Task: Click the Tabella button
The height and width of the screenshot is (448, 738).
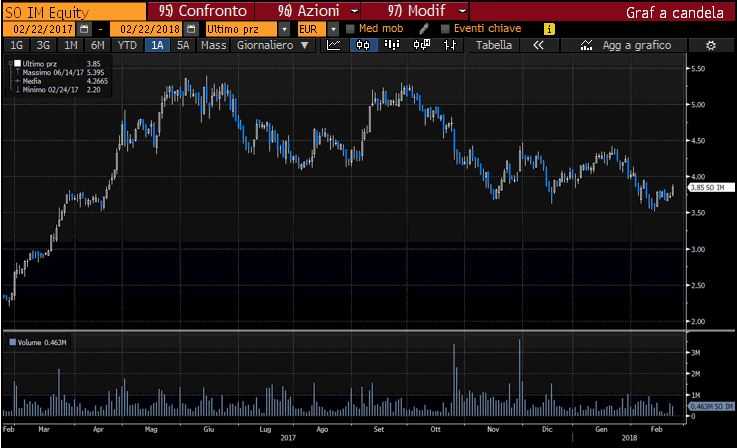Action: pos(494,45)
